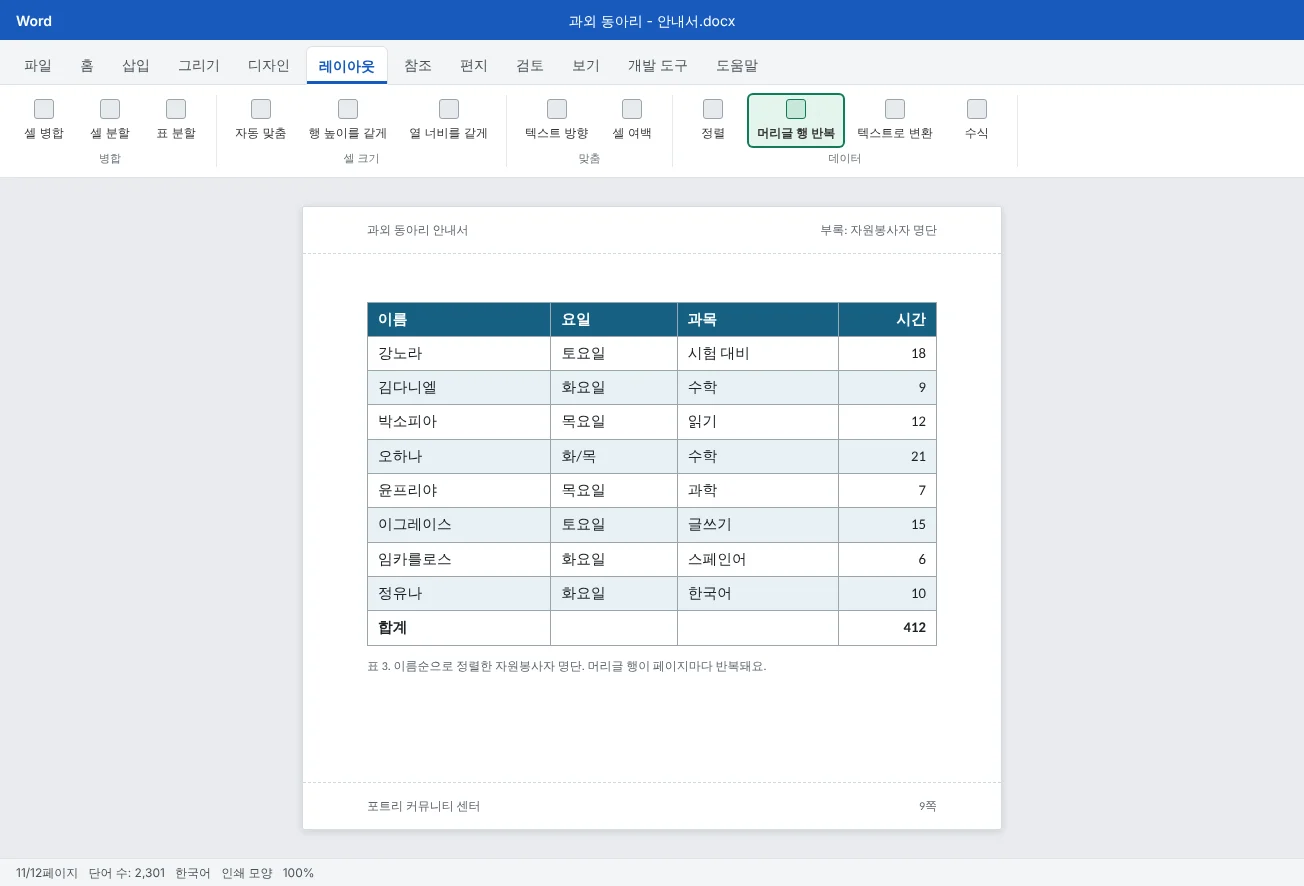Click 인쇄 모양 view in status bar
Image resolution: width=1304 pixels, height=886 pixels.
(247, 873)
